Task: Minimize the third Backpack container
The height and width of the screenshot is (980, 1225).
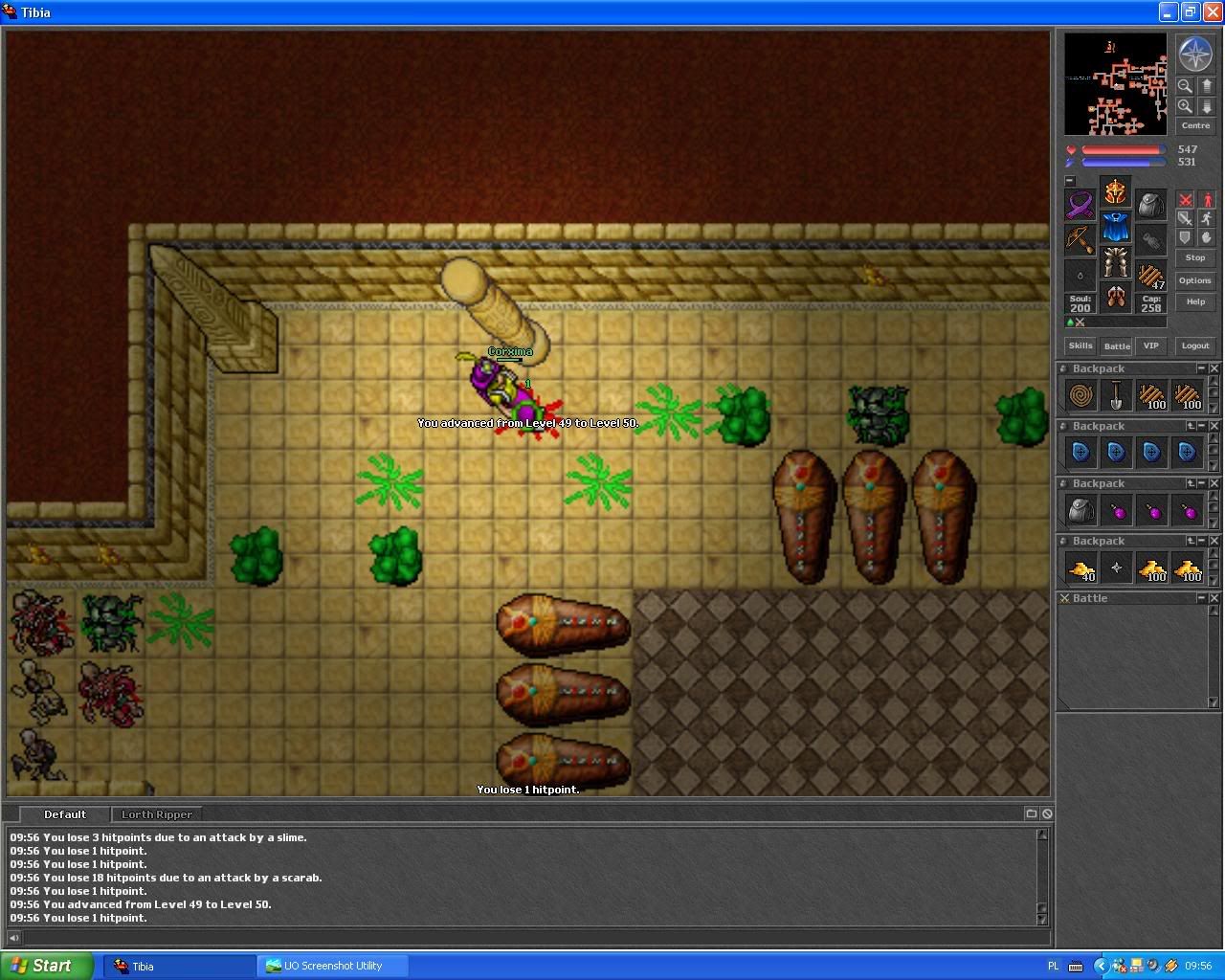Action: tap(1202, 483)
